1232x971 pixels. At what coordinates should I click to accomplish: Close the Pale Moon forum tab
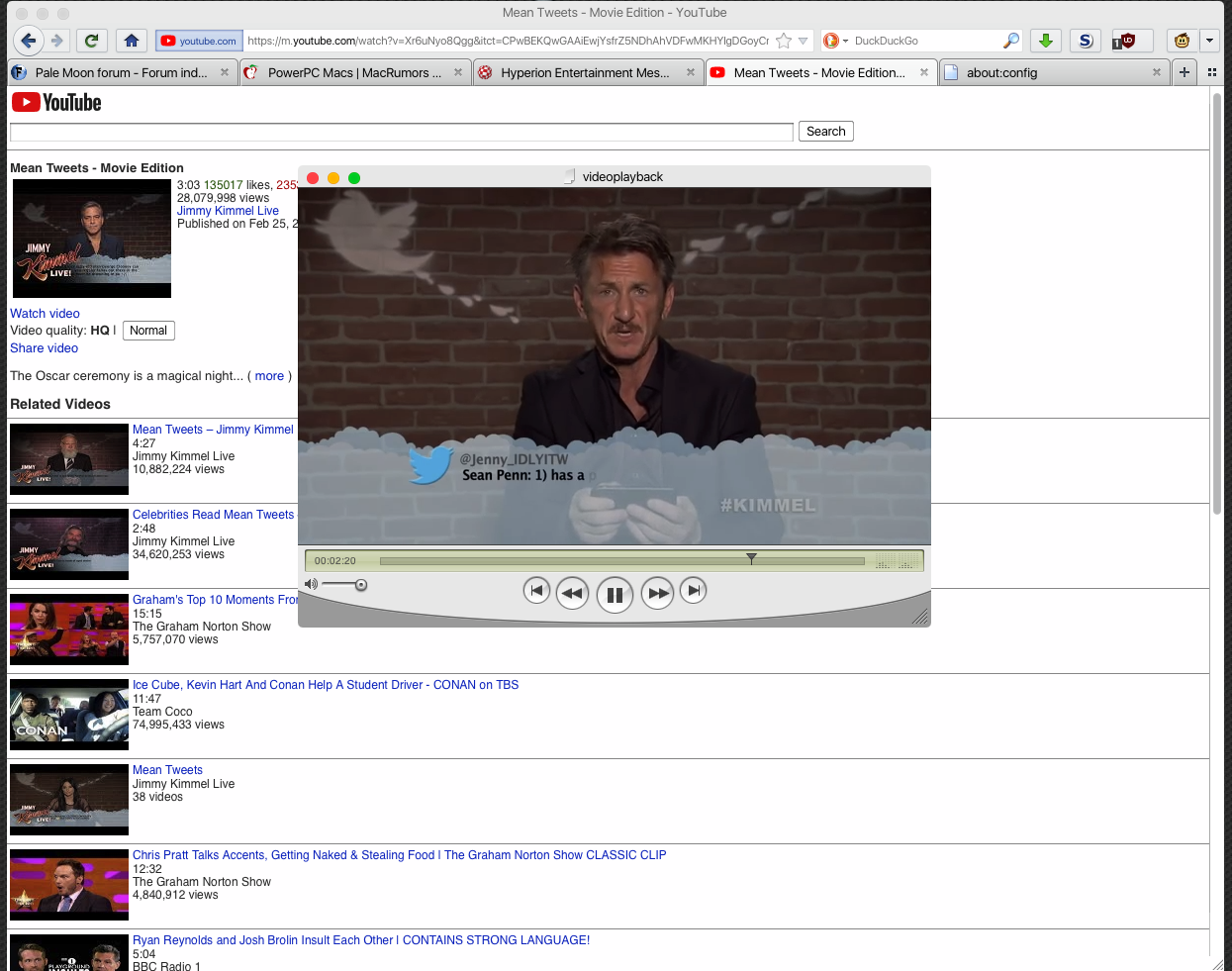tap(225, 72)
